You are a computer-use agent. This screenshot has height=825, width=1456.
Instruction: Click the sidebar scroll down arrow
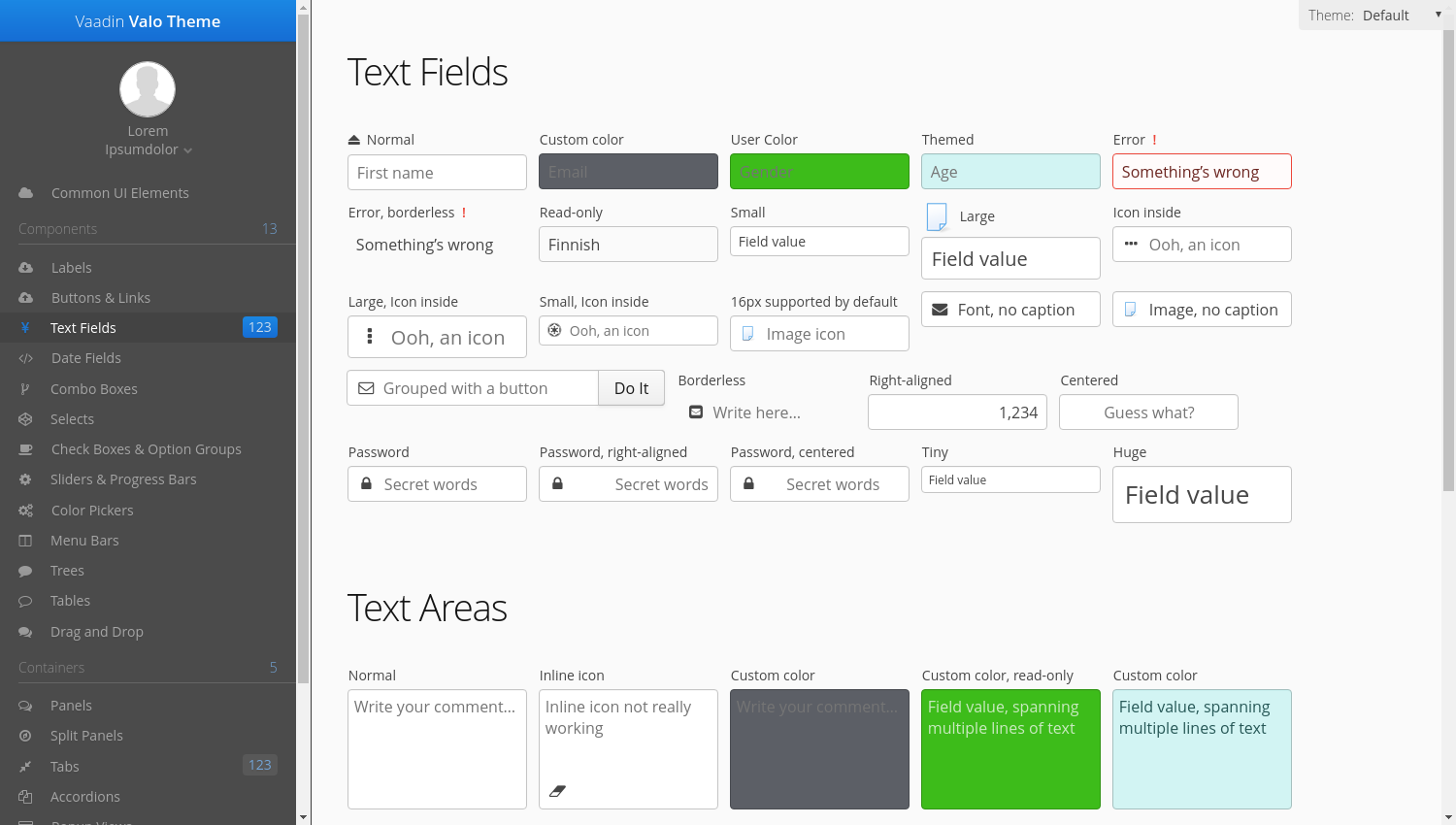pyautogui.click(x=304, y=817)
